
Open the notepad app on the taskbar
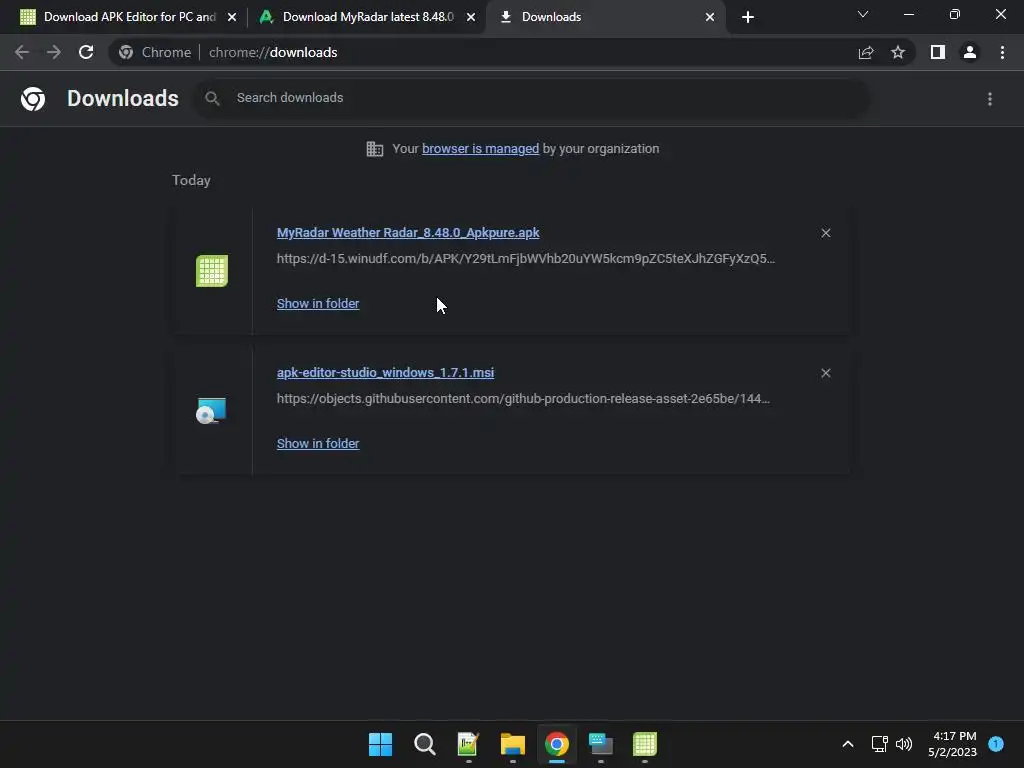coord(468,744)
